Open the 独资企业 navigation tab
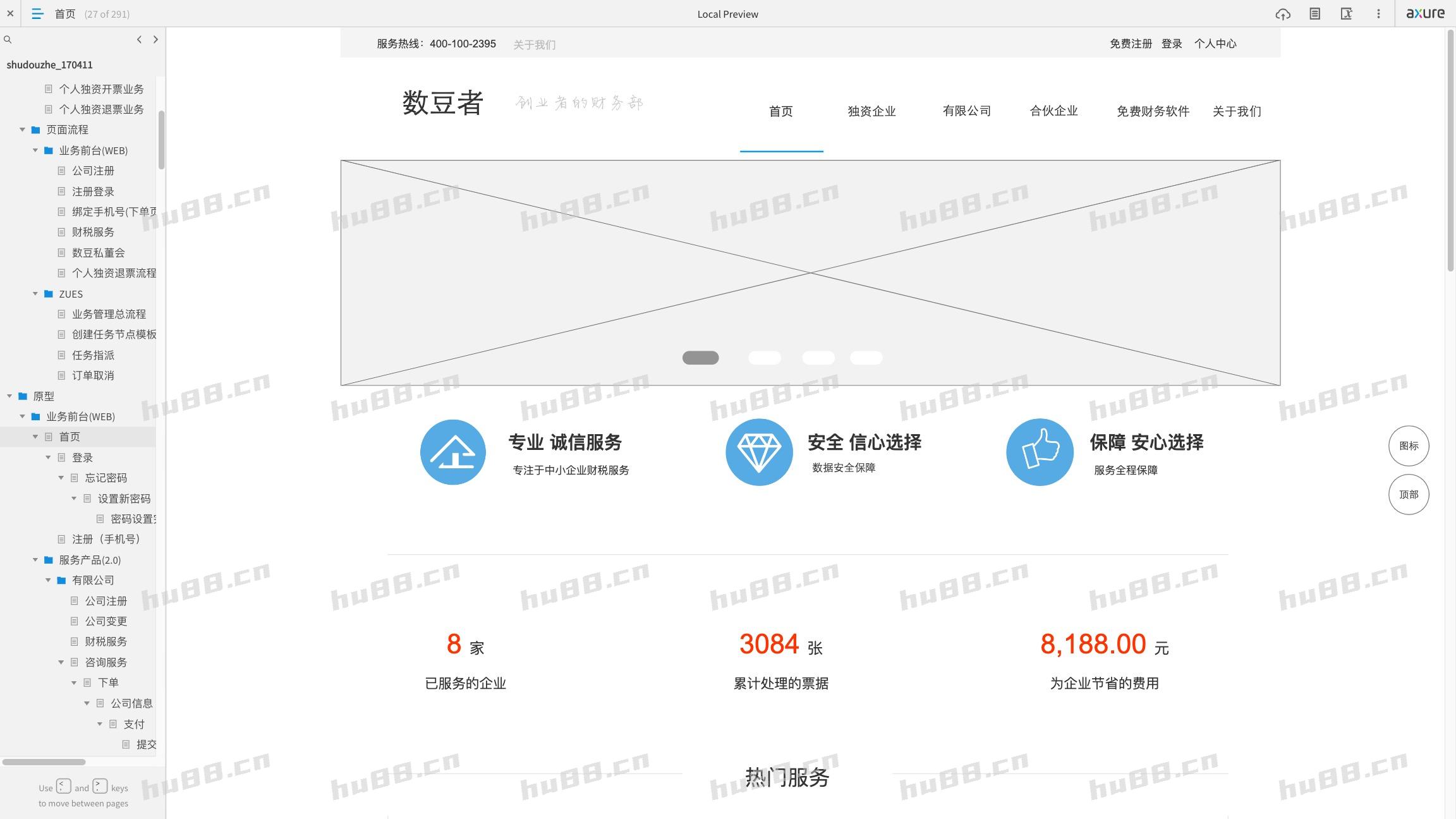Viewport: 1456px width, 819px height. [871, 111]
